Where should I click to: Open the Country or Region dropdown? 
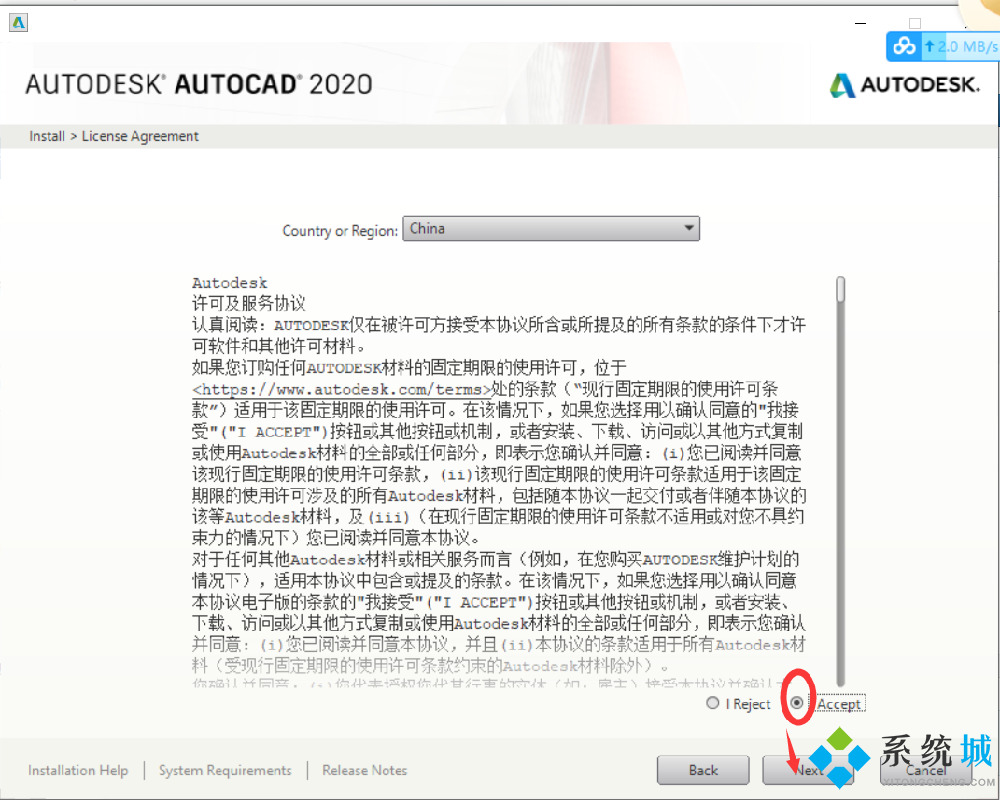(x=550, y=228)
